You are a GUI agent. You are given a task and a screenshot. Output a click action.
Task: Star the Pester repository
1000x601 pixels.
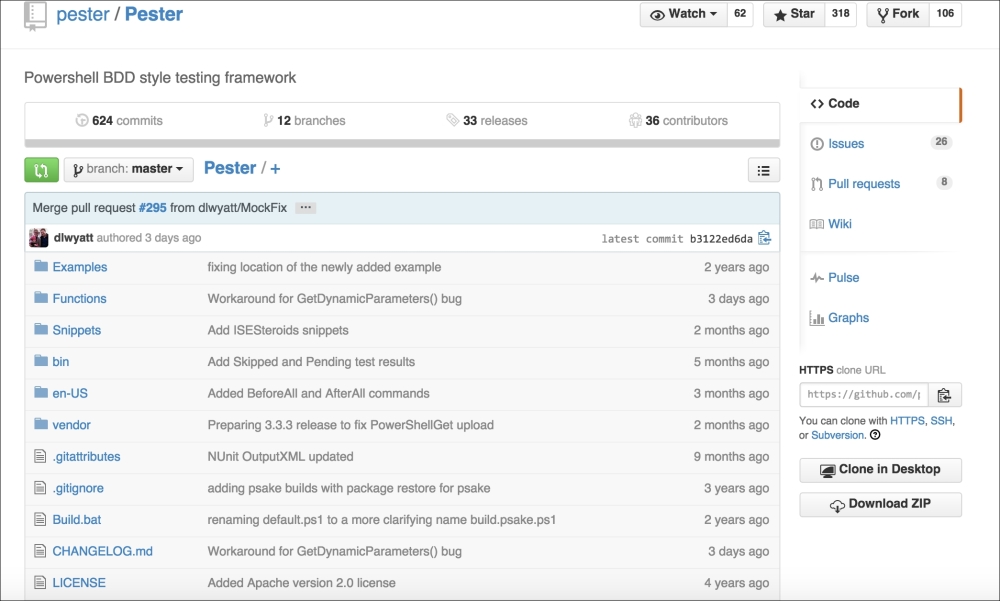point(794,14)
